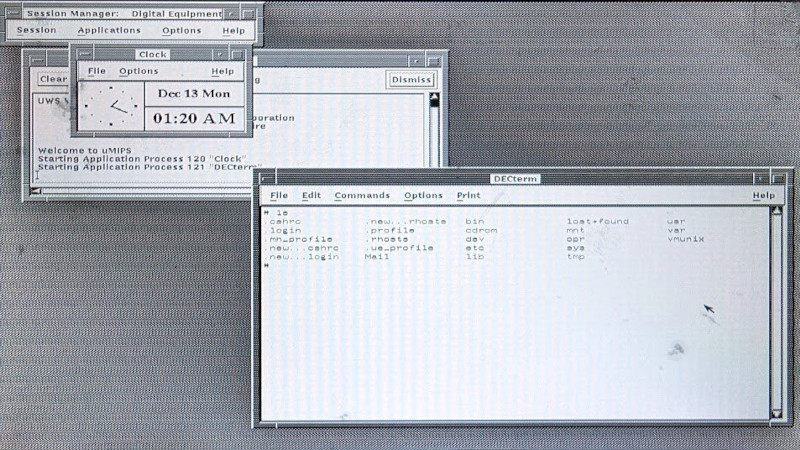
Task: Open the Print menu in DECterm
Action: pyautogui.click(x=468, y=195)
